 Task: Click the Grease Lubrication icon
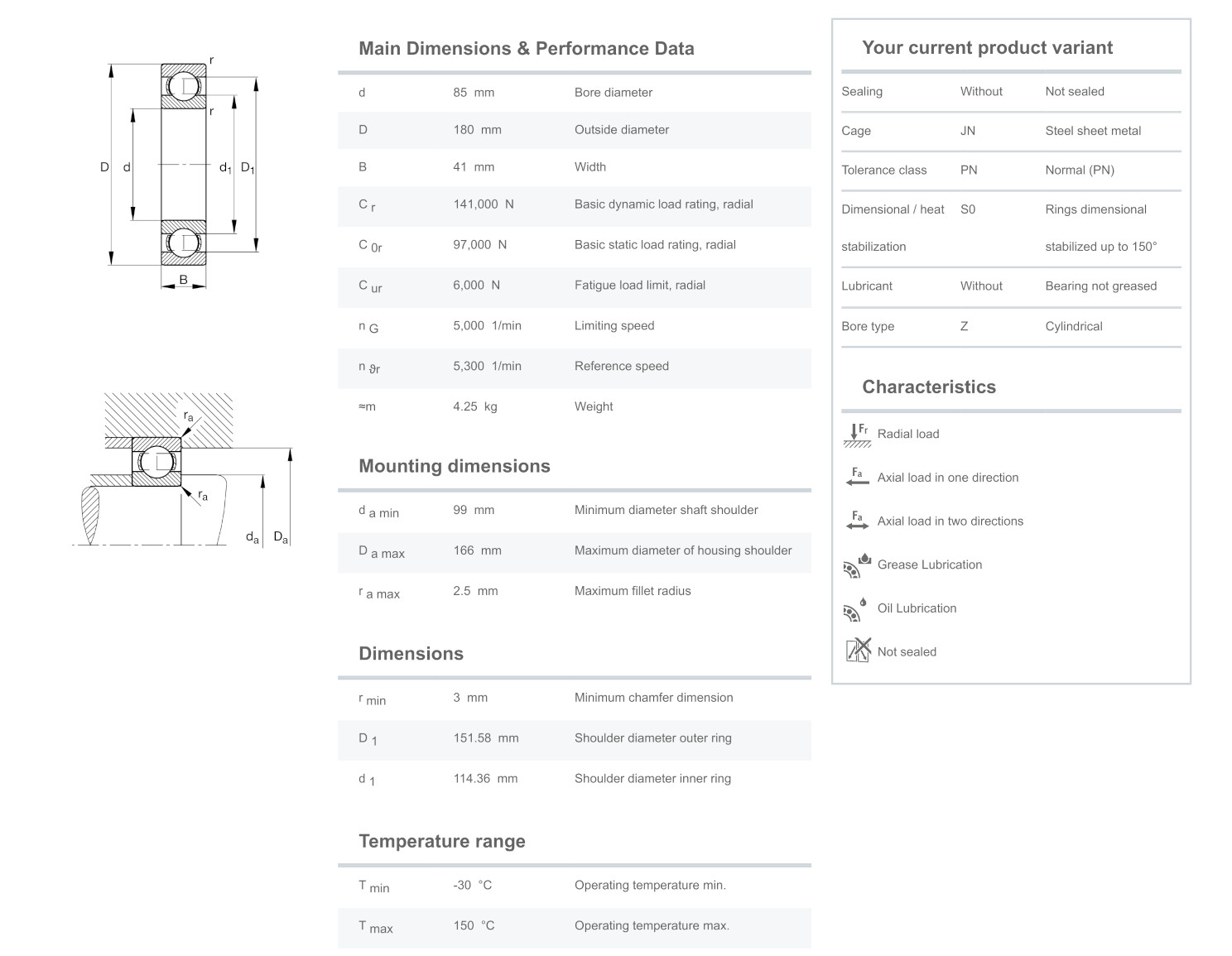pos(857,565)
